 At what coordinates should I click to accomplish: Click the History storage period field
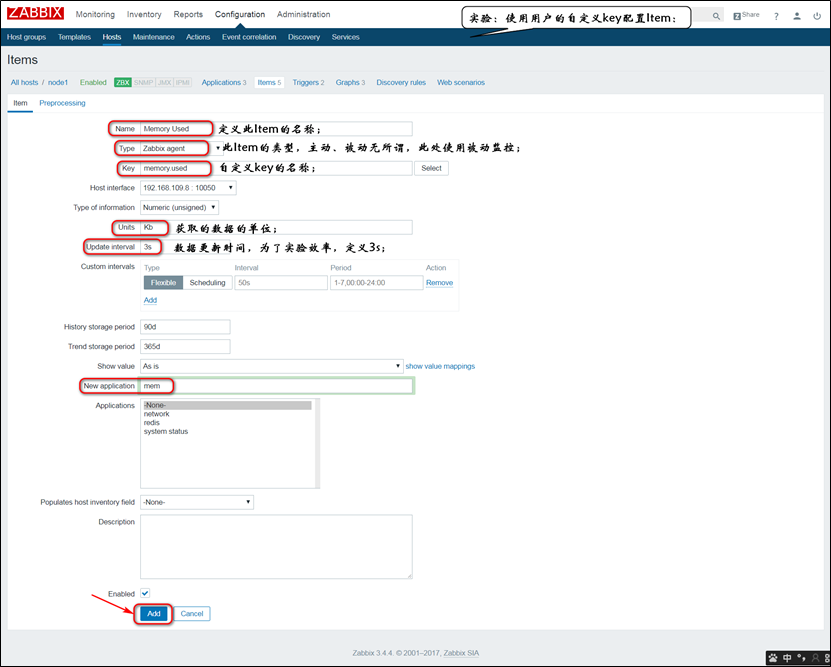[185, 327]
